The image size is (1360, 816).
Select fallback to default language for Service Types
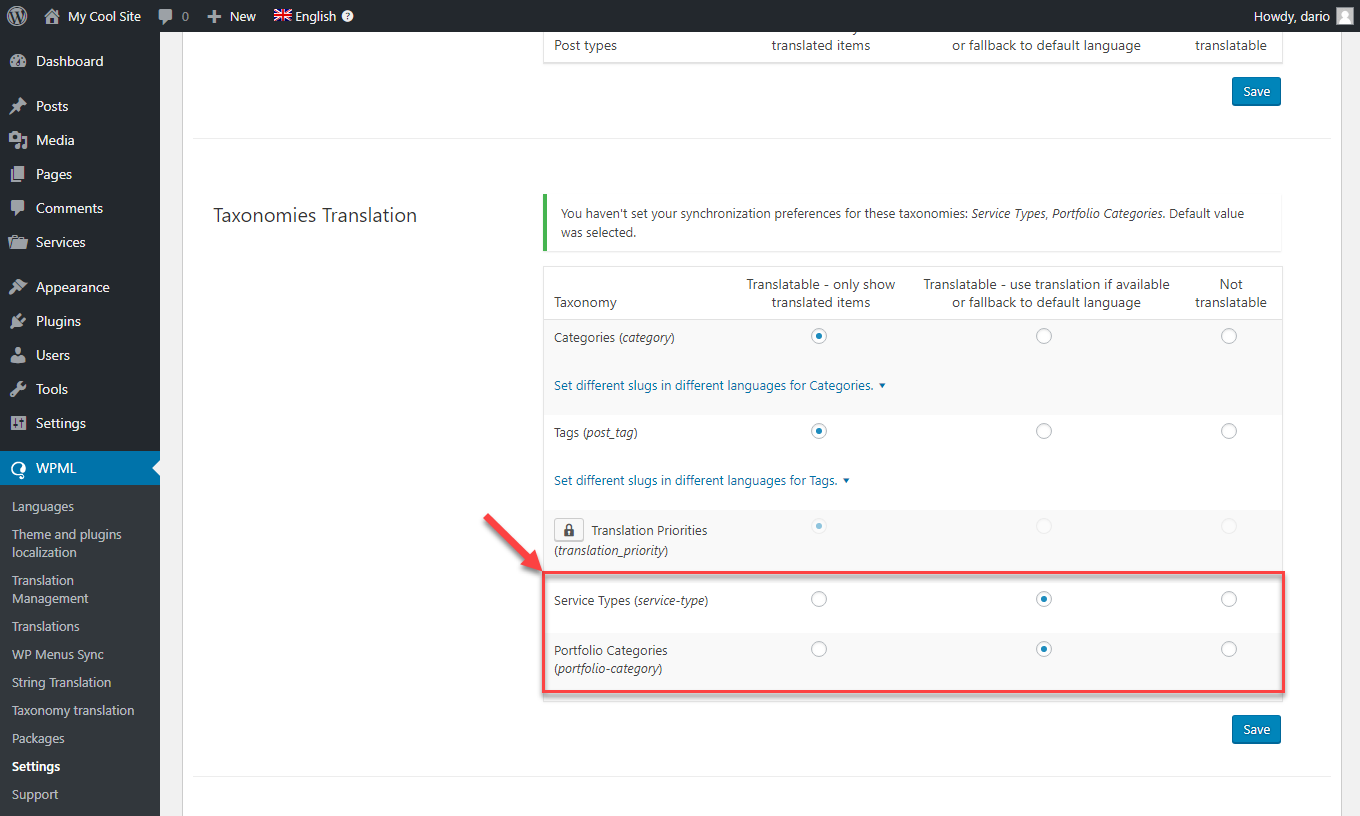click(1044, 599)
